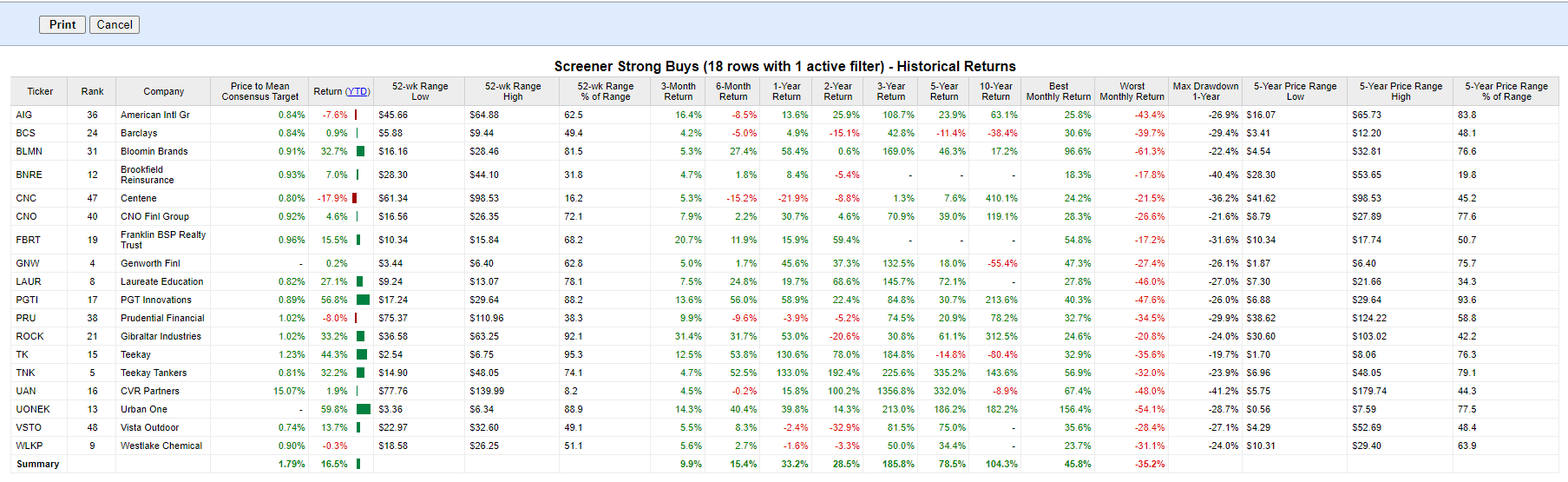Click the Best Monthly Return header

(1058, 91)
